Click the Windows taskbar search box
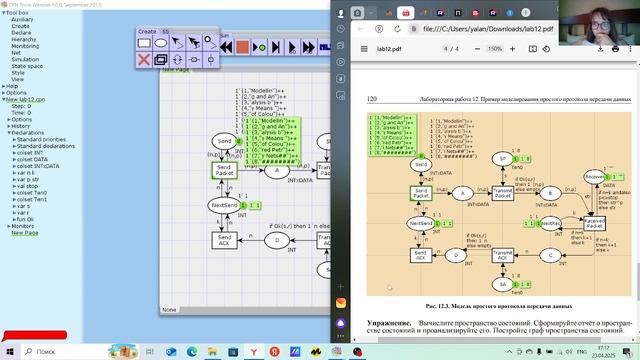640x360 pixels. pyautogui.click(x=63, y=351)
